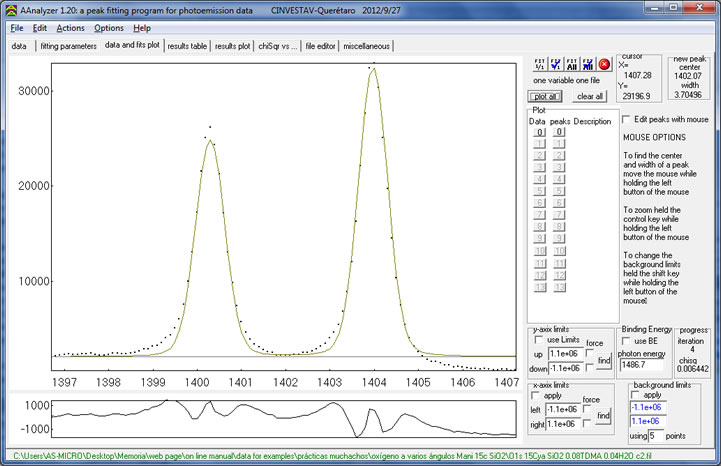
Task: Open the Actions menu
Action: click(71, 28)
